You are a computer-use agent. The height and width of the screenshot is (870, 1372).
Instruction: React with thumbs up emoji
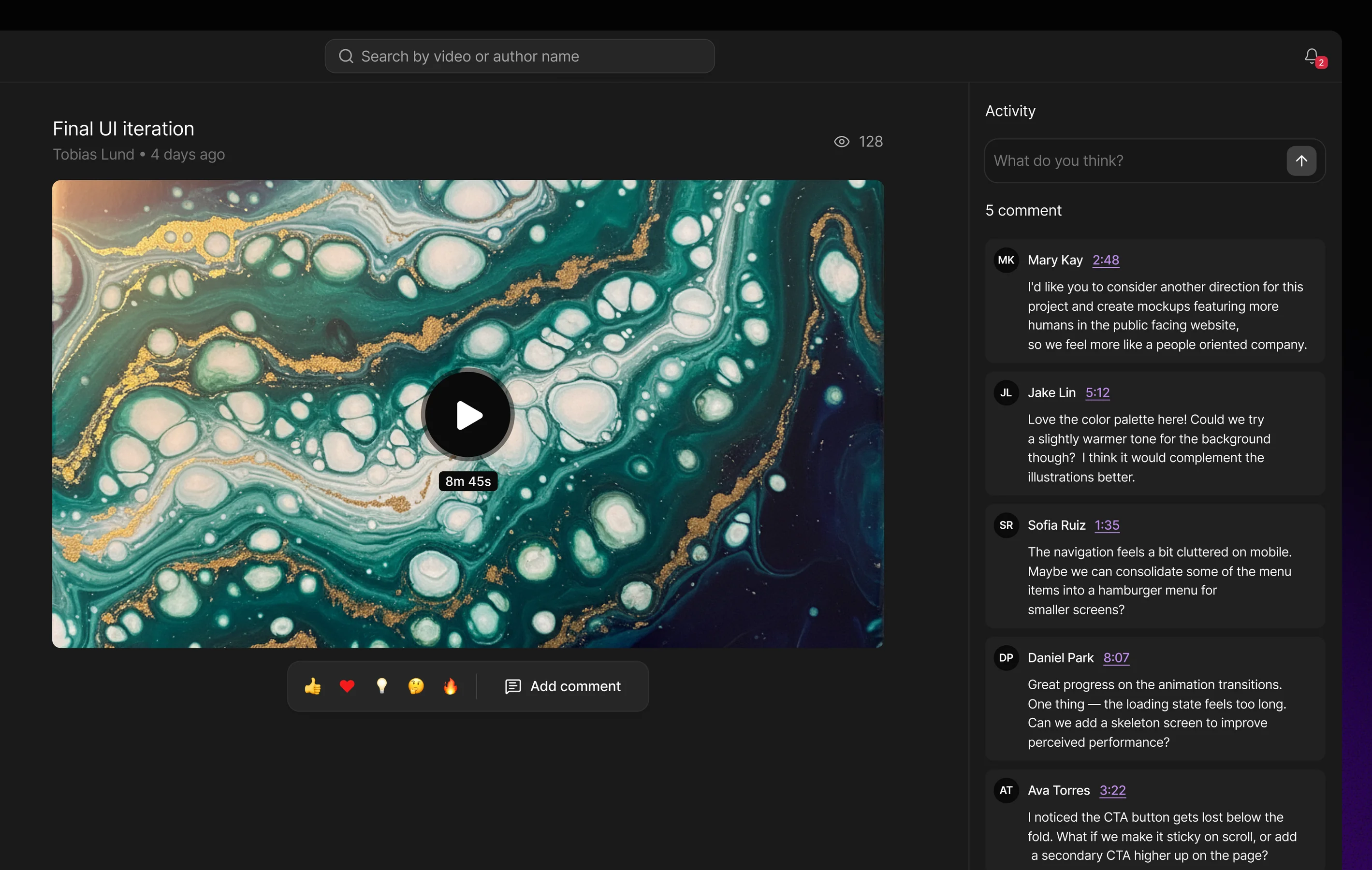(313, 686)
